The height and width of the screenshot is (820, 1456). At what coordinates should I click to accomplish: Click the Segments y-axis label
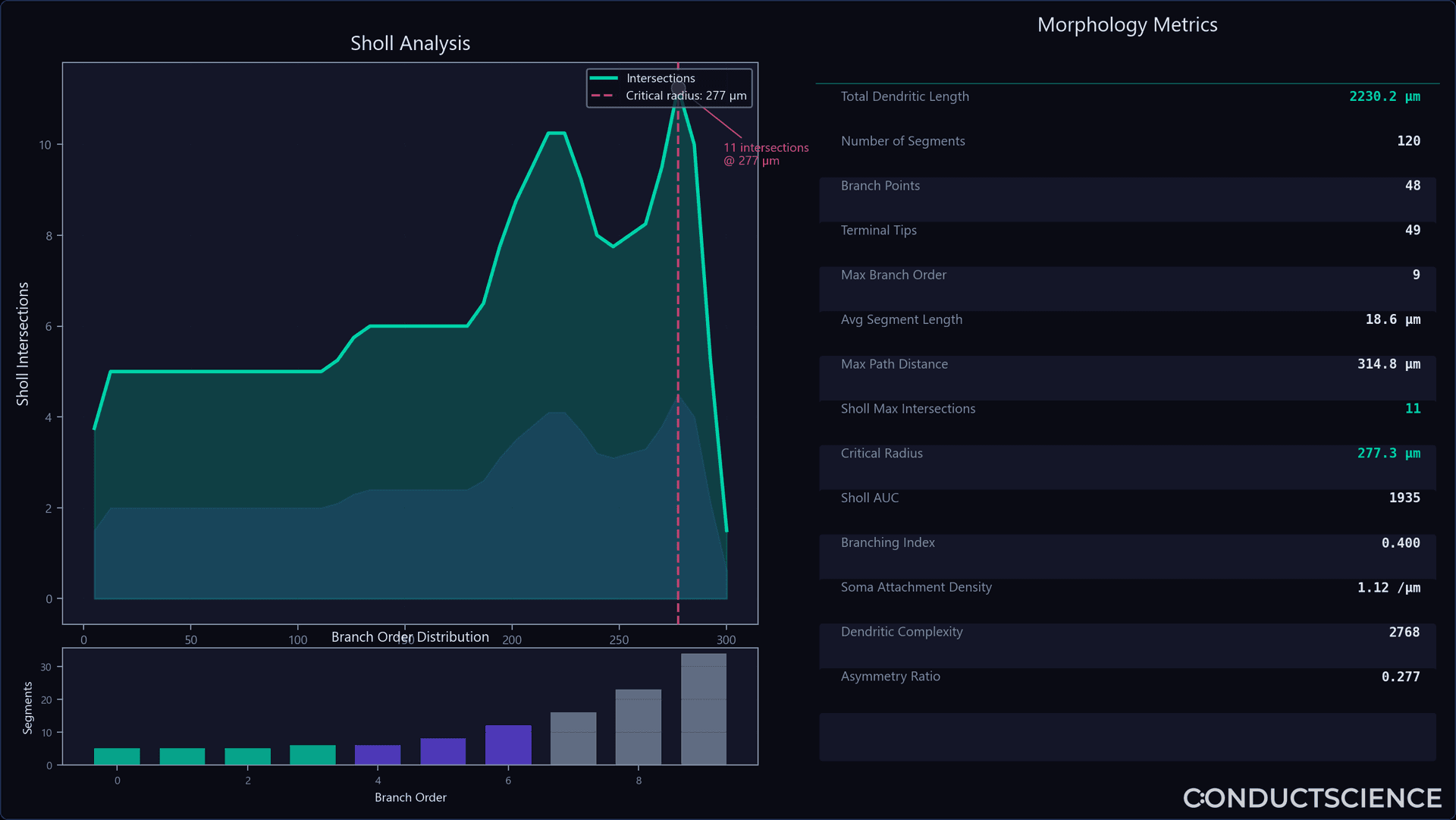(28, 708)
